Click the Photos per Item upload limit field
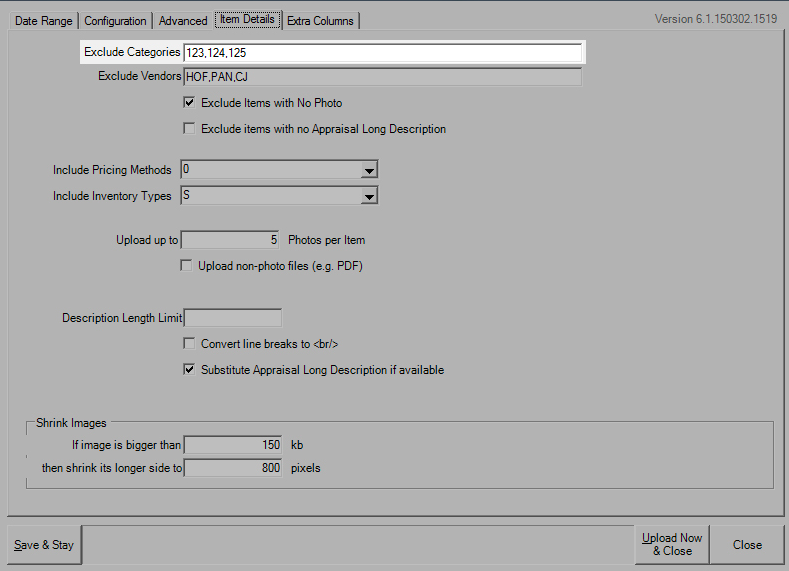The image size is (789, 571). [231, 240]
